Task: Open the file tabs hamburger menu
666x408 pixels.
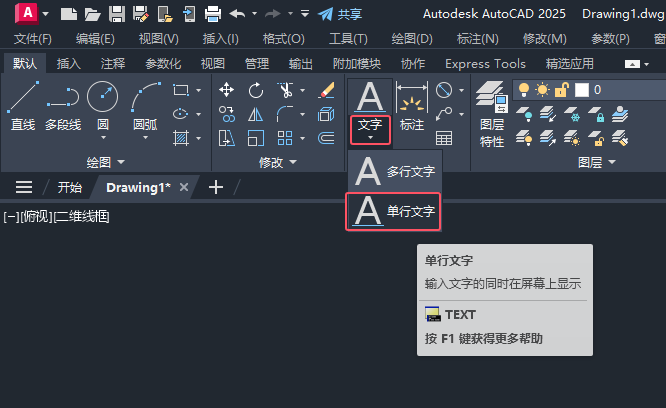Action: 24,187
